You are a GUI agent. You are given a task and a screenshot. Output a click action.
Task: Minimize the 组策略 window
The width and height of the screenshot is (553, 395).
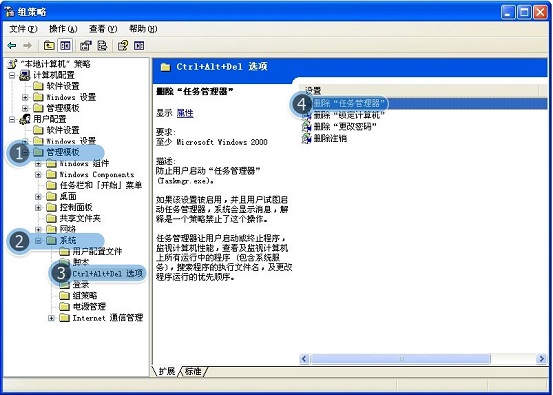(508, 12)
